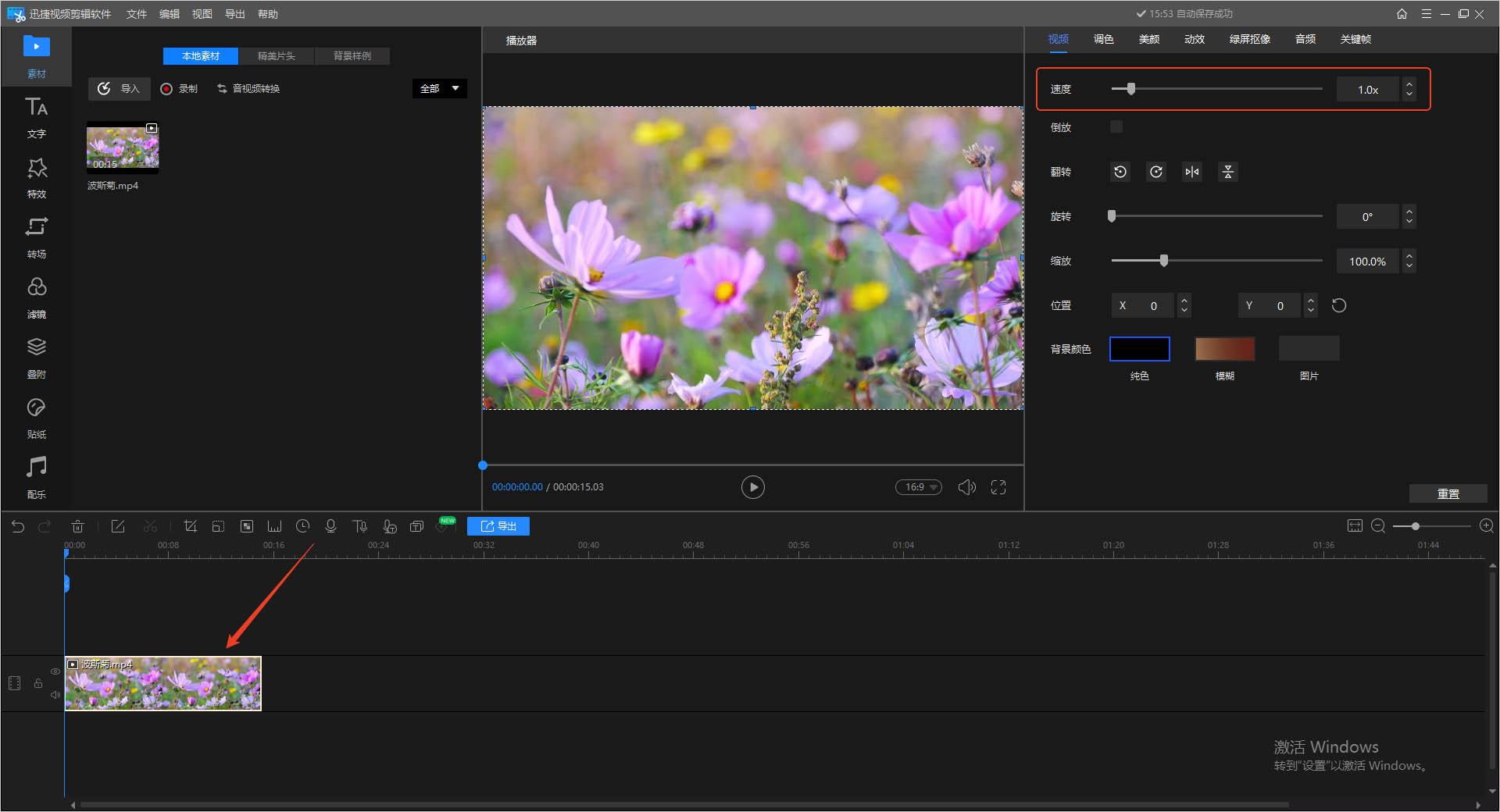Screen dimensions: 1500x812
Task: Click the X position stepper arrows
Action: [1184, 305]
